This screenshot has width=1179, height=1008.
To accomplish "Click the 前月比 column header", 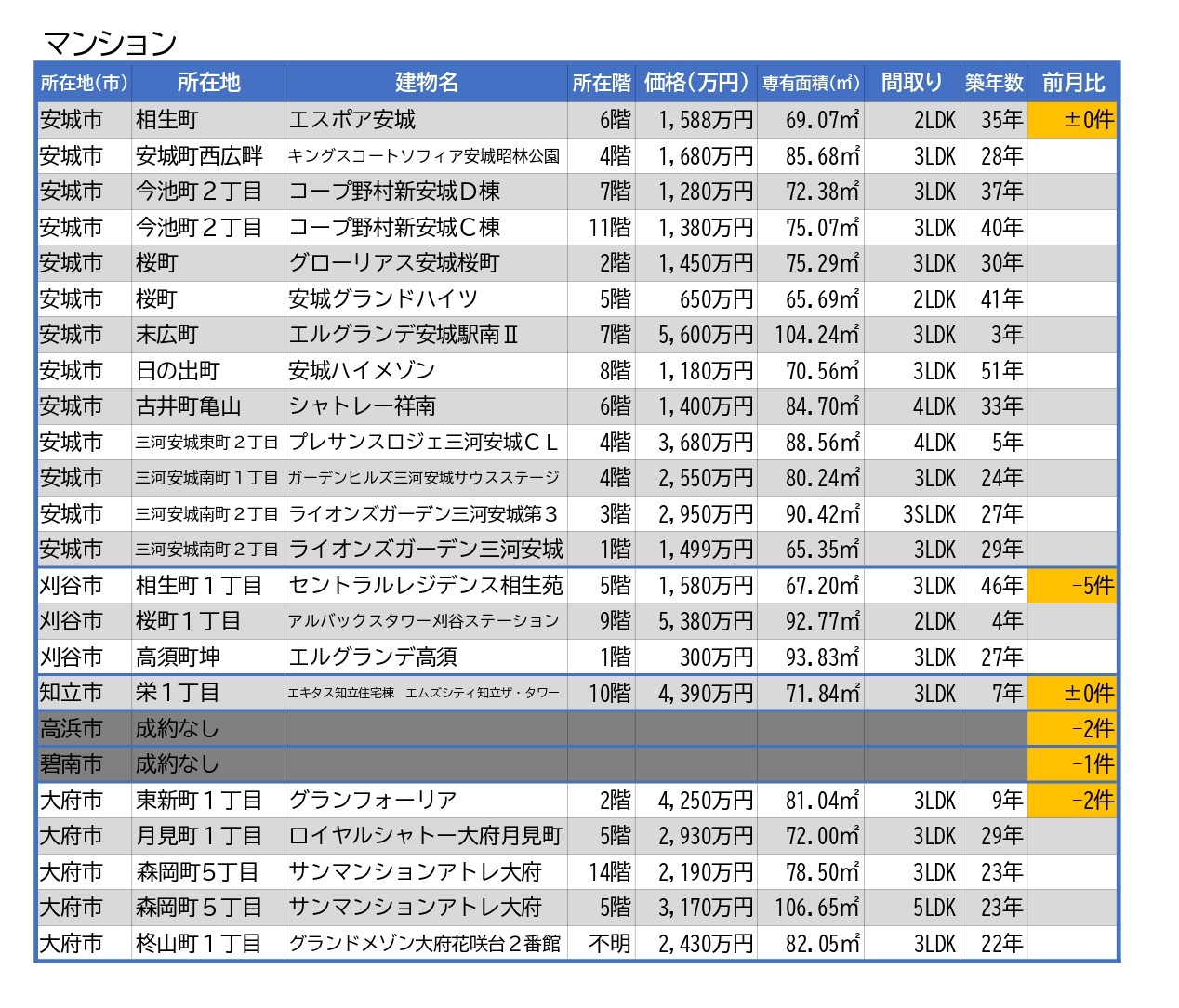I will coord(1073,83).
